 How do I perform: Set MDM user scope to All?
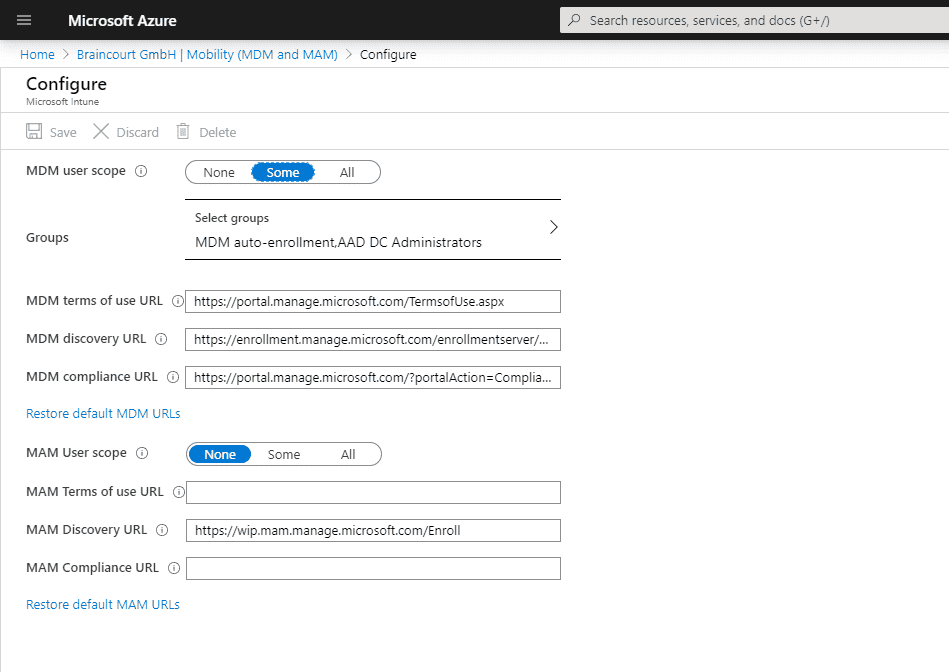347,171
